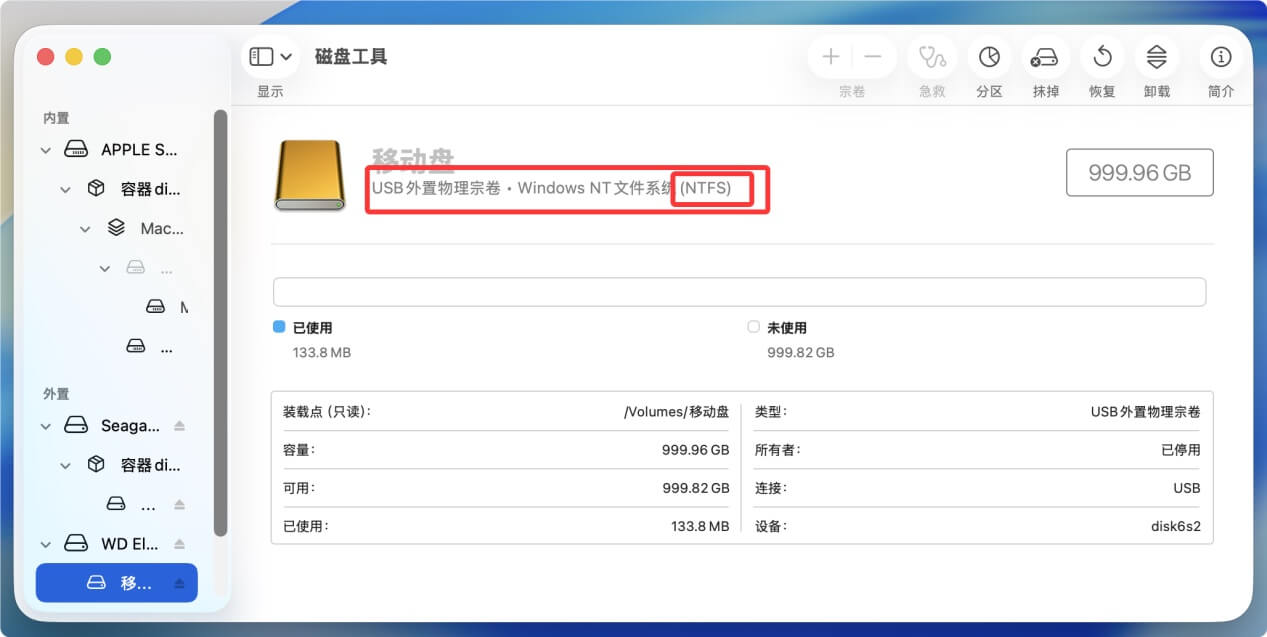The image size is (1267, 637).
Task: Click the 抹掉 (Erase) disk icon
Action: 1045,57
